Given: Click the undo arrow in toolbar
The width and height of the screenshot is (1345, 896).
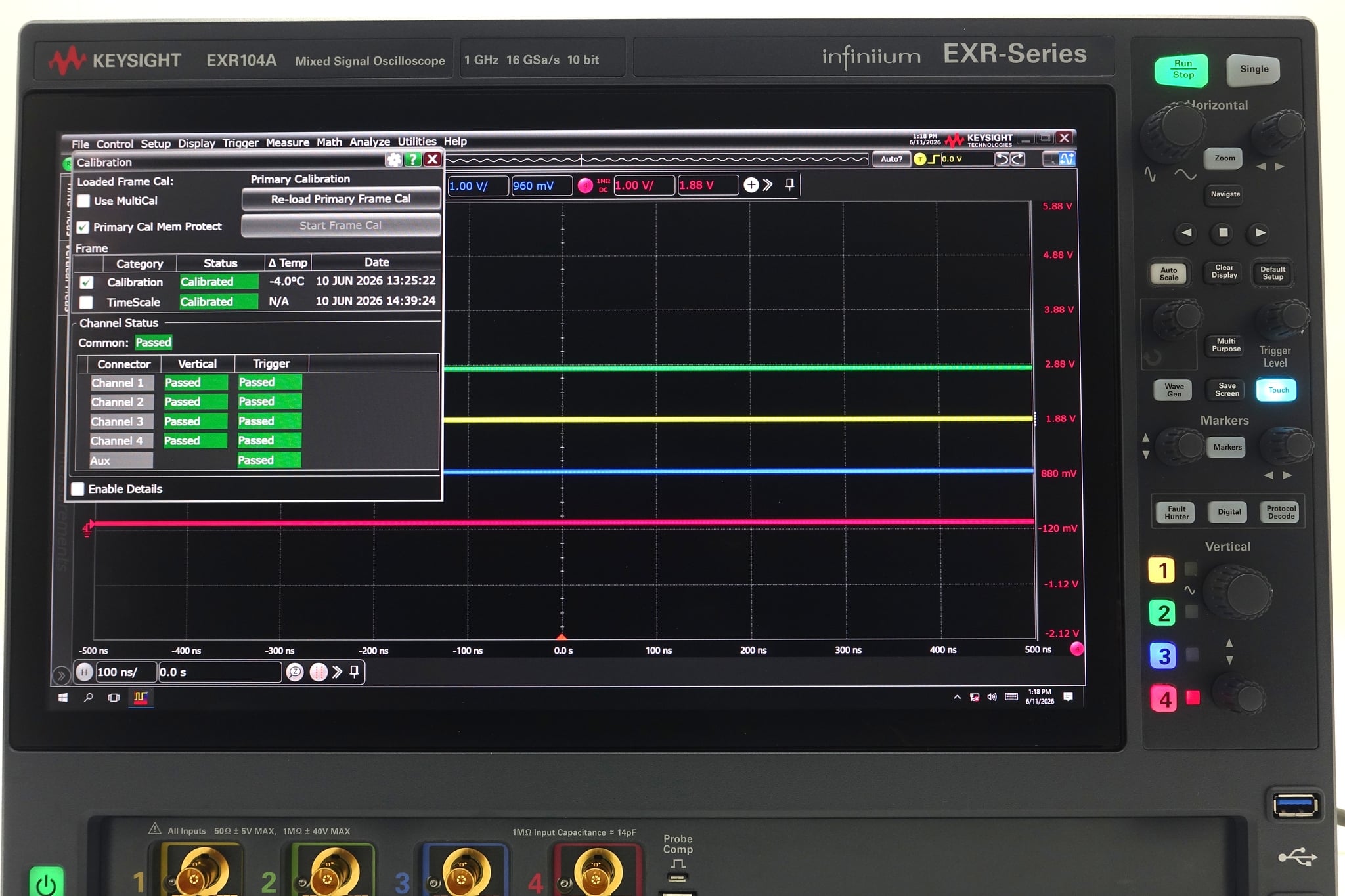Looking at the screenshot, I should (1002, 159).
